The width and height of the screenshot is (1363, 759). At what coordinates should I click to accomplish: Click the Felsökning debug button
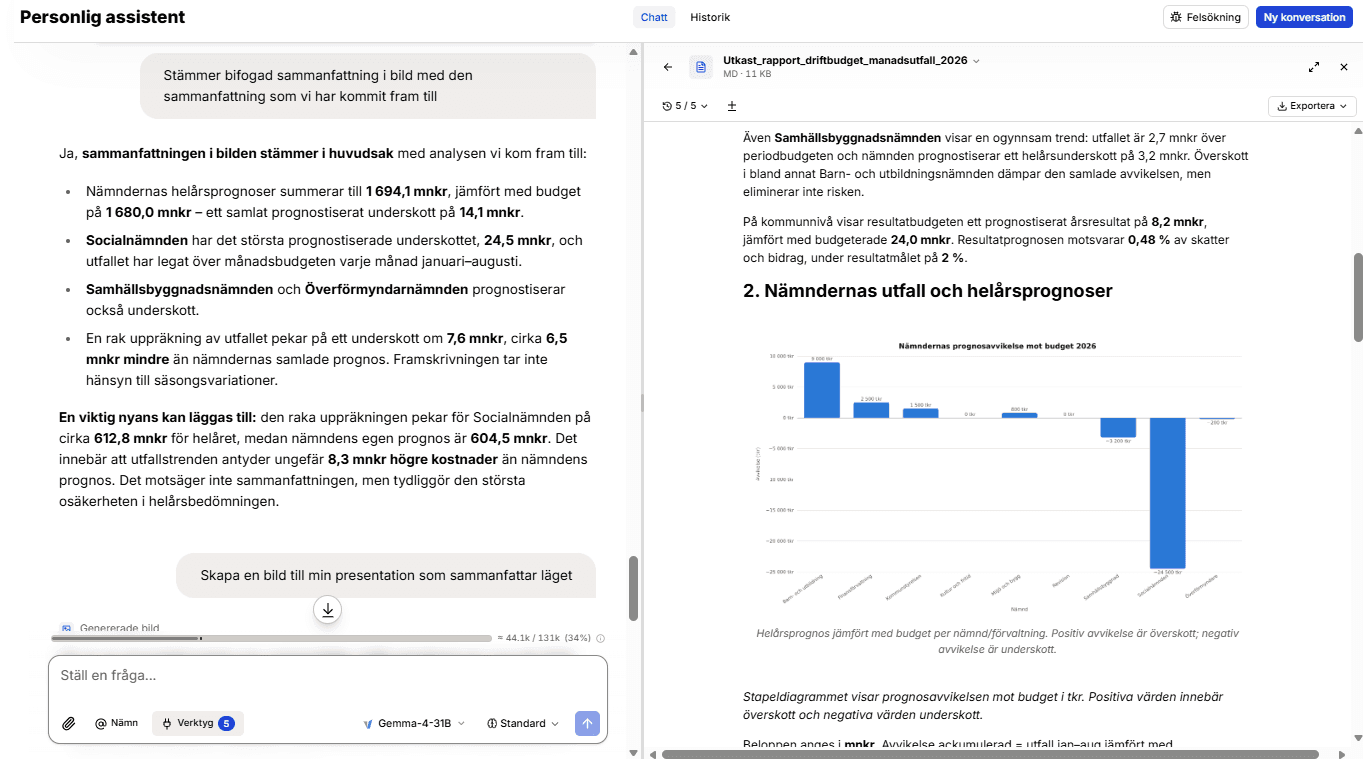coord(1206,17)
